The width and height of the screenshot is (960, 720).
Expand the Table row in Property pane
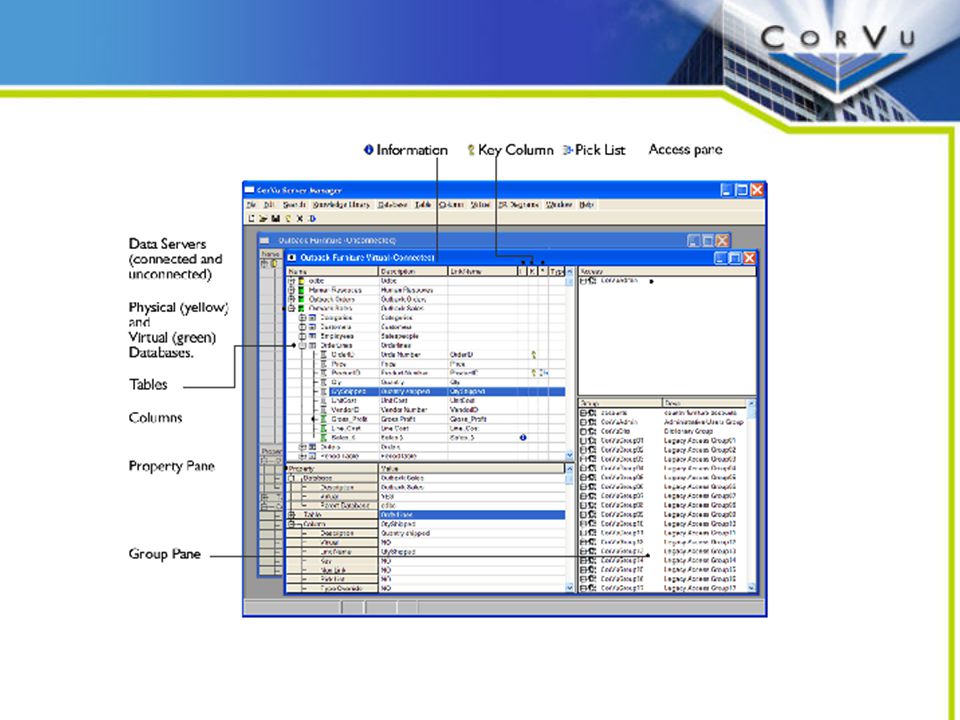(292, 515)
